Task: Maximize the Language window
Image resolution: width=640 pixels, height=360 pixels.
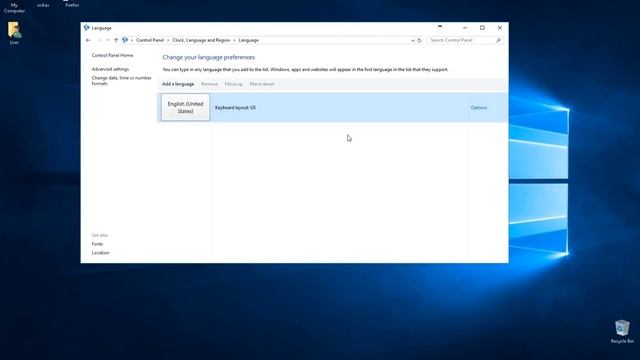Action: point(482,28)
